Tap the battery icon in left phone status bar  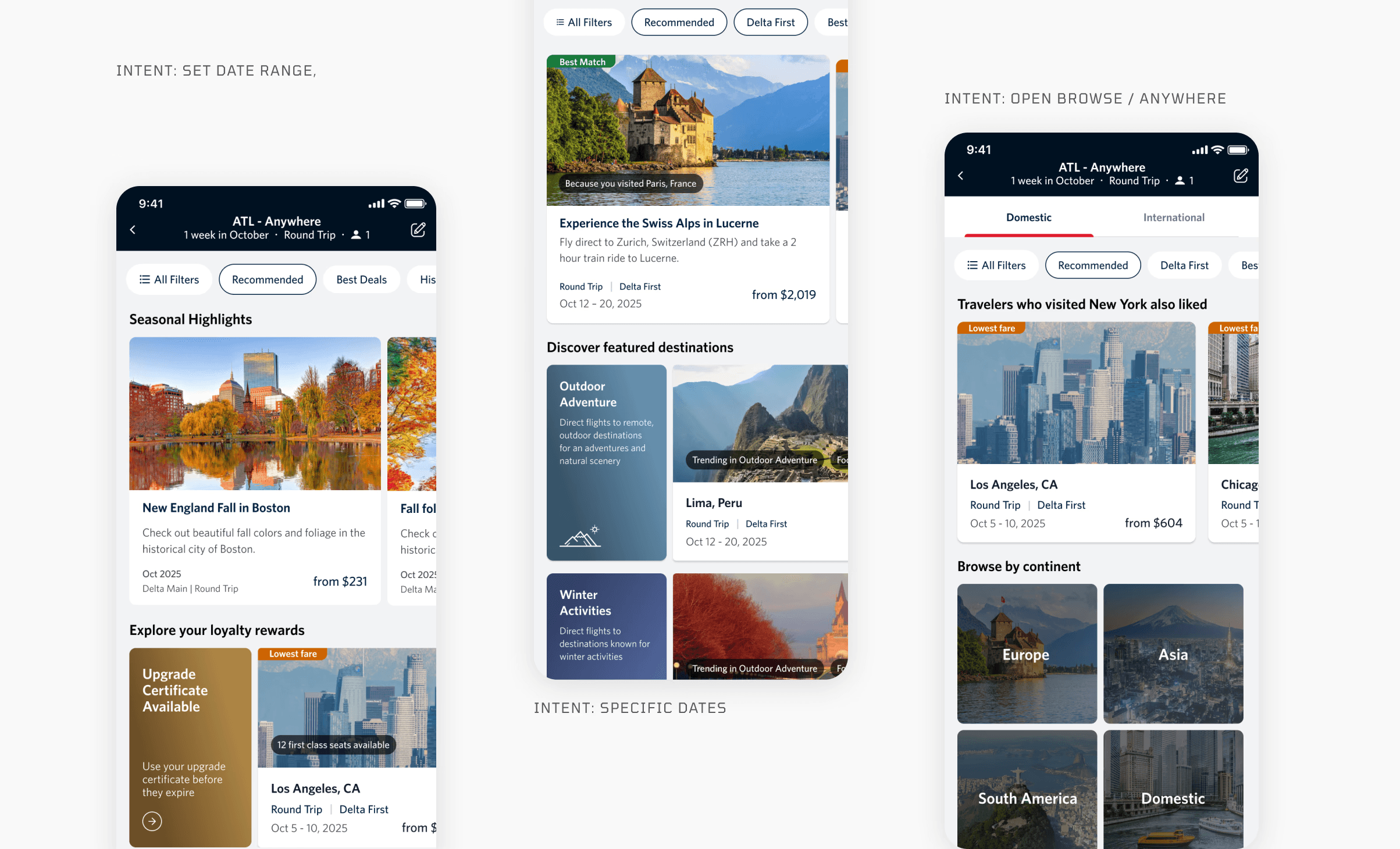(416, 204)
